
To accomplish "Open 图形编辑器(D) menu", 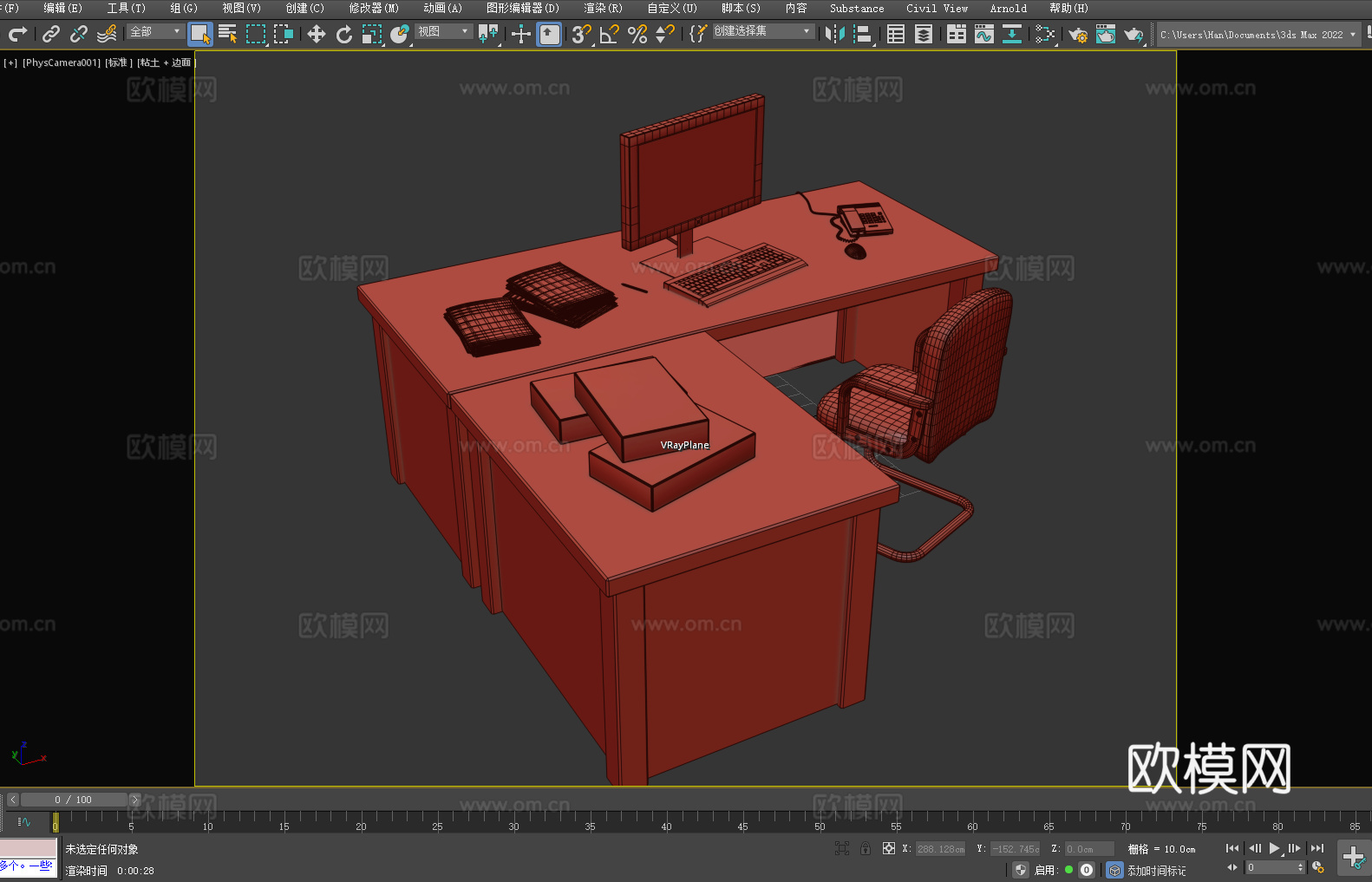I will tap(522, 8).
